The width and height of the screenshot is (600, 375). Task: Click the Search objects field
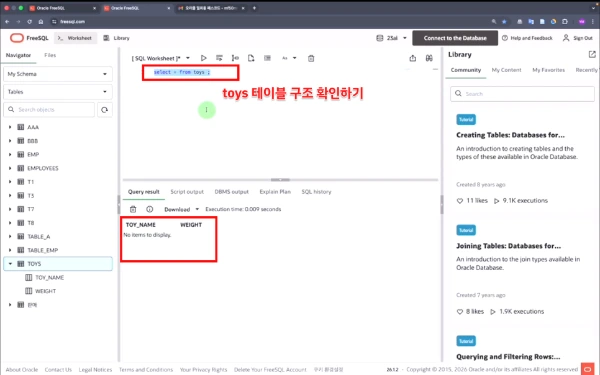(x=49, y=110)
